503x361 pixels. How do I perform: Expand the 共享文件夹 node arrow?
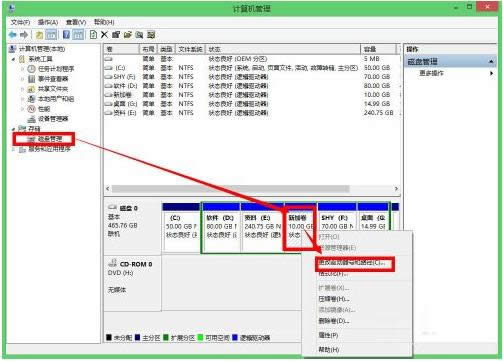(x=23, y=89)
